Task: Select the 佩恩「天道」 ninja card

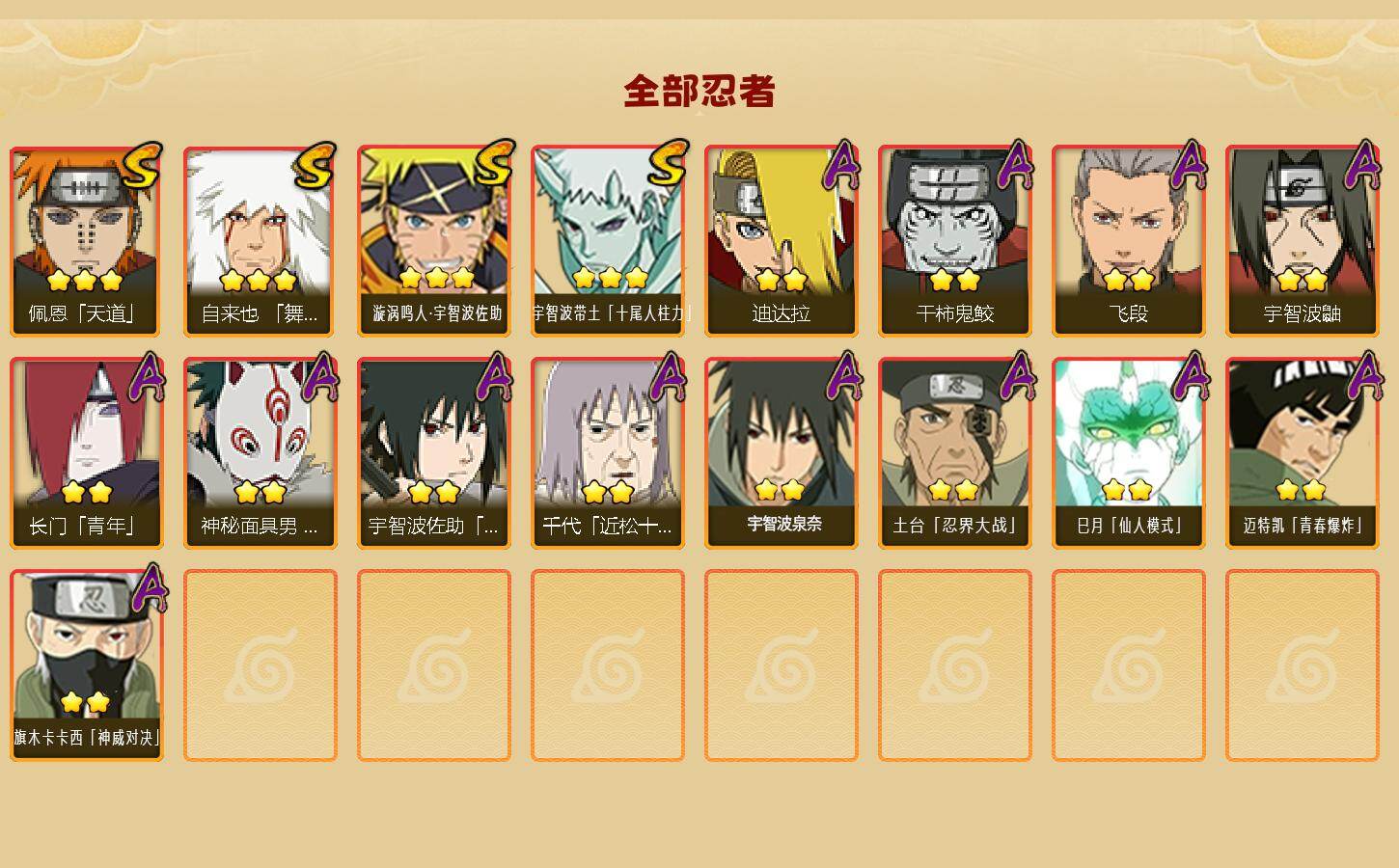Action: [87, 241]
